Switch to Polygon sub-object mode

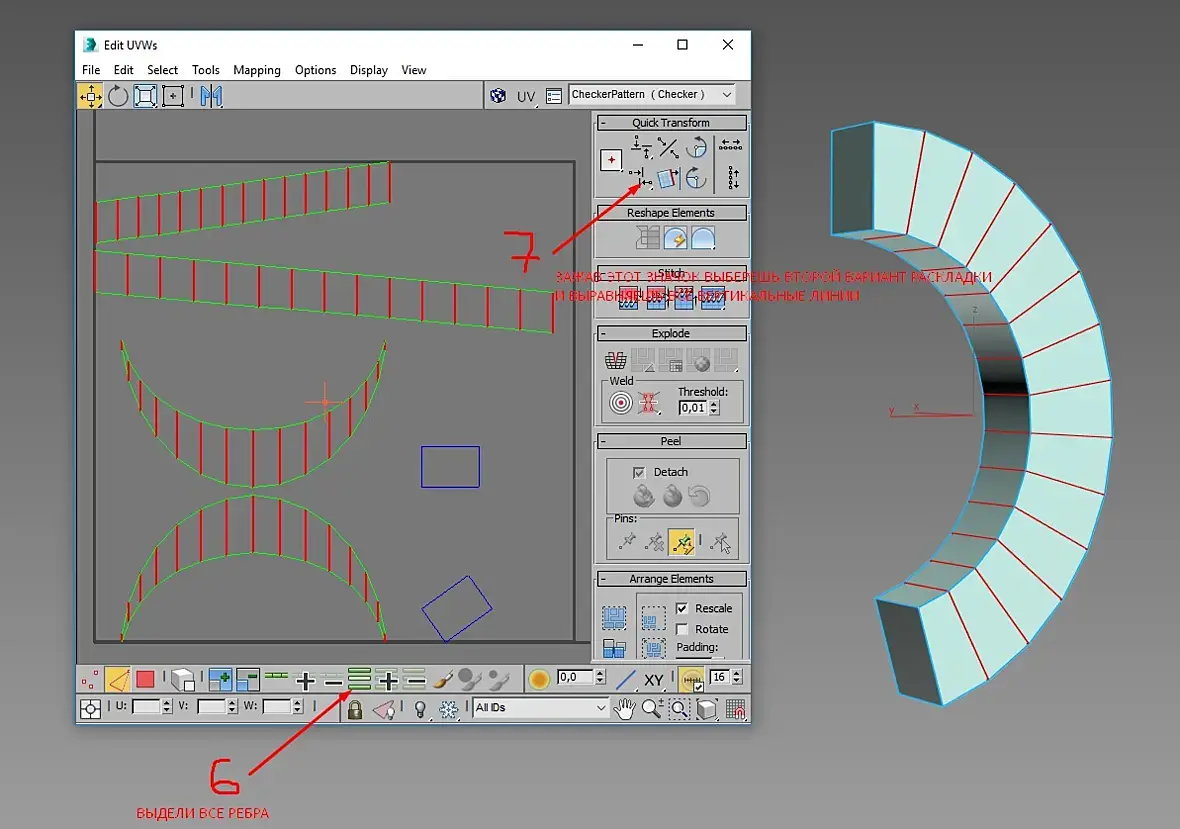[145, 680]
